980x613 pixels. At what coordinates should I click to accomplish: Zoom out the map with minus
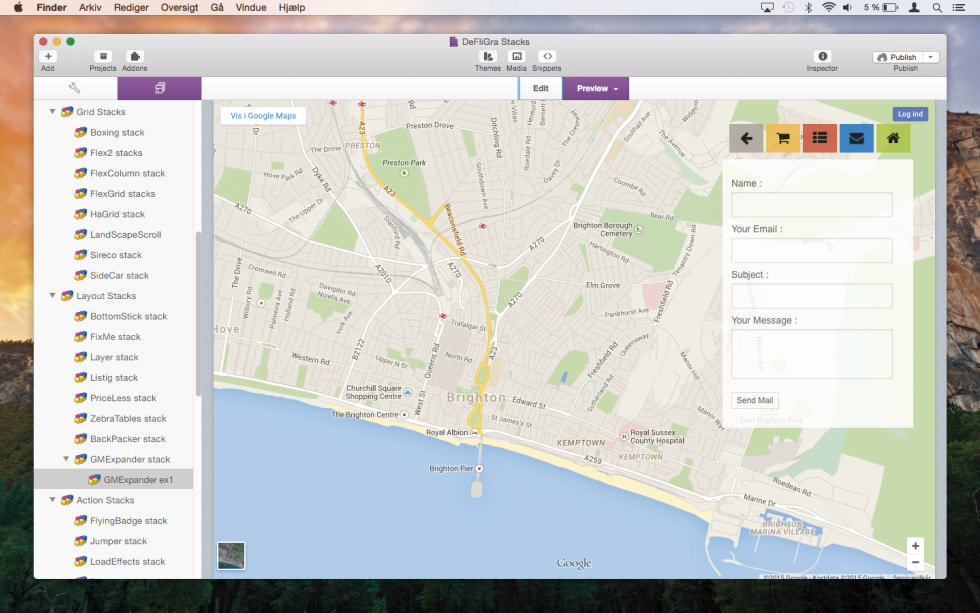915,562
